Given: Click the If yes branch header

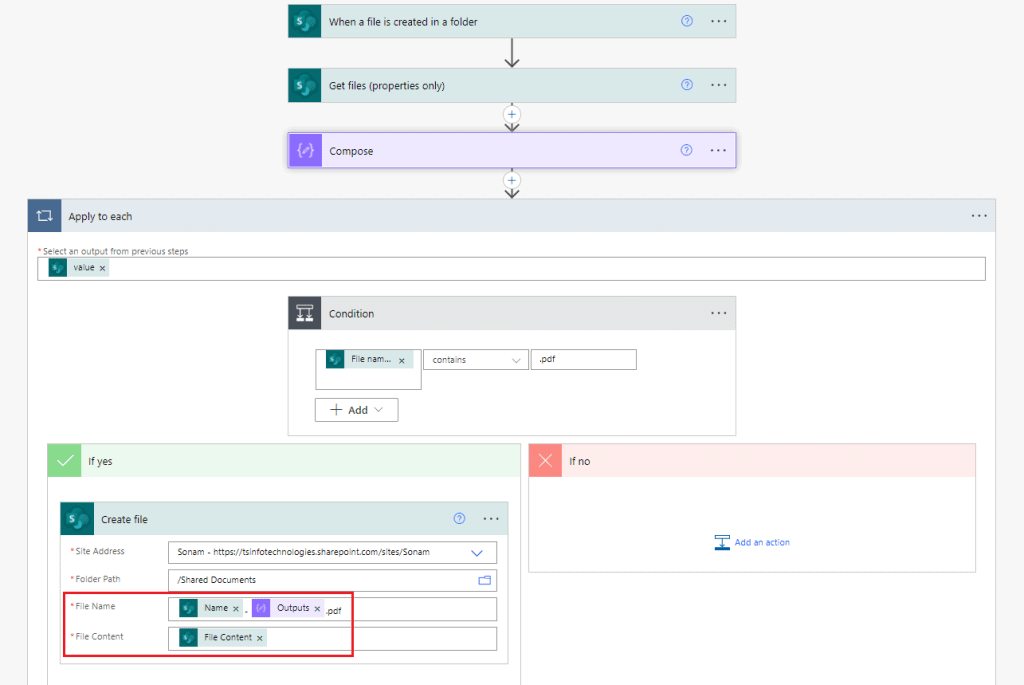Looking at the screenshot, I should tap(284, 460).
